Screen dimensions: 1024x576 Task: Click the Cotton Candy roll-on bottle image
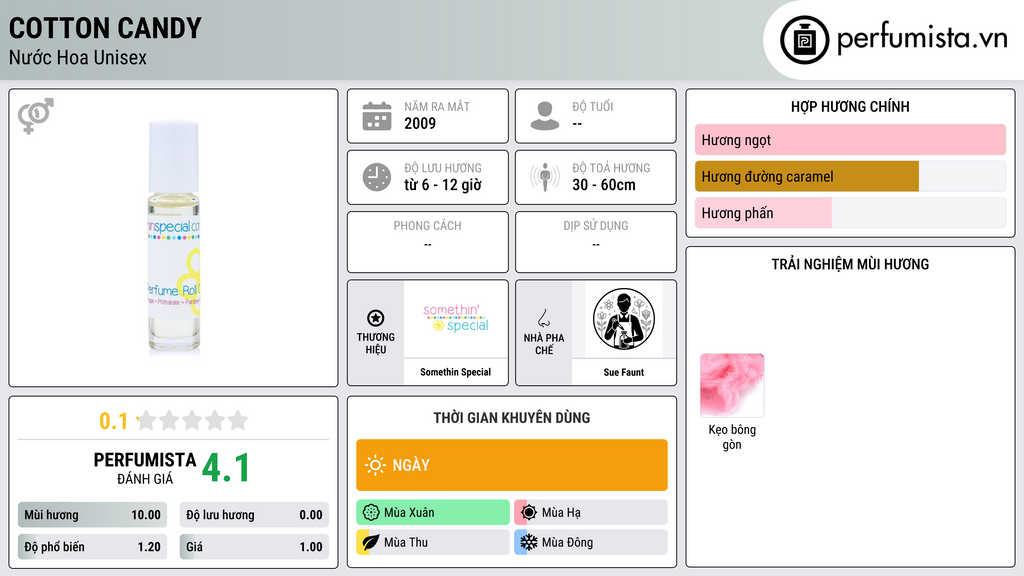(174, 238)
